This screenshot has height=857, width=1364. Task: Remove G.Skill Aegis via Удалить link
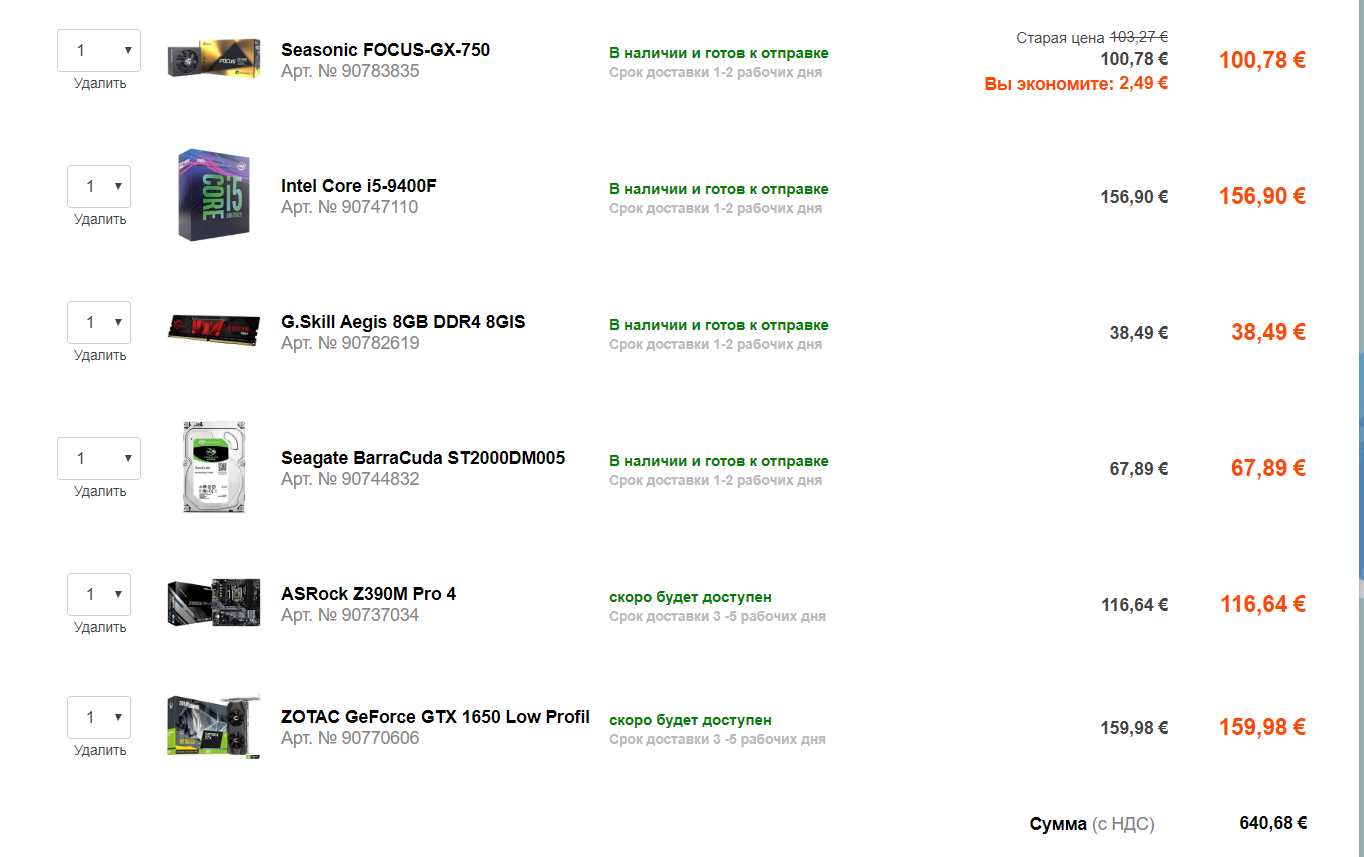click(x=100, y=356)
